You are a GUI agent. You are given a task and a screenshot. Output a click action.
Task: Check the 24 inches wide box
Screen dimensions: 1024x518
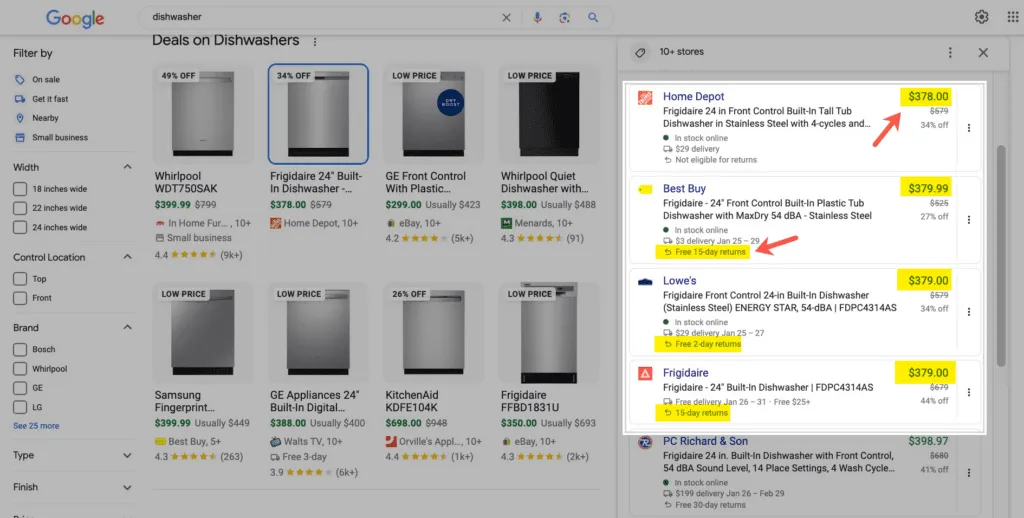point(20,227)
